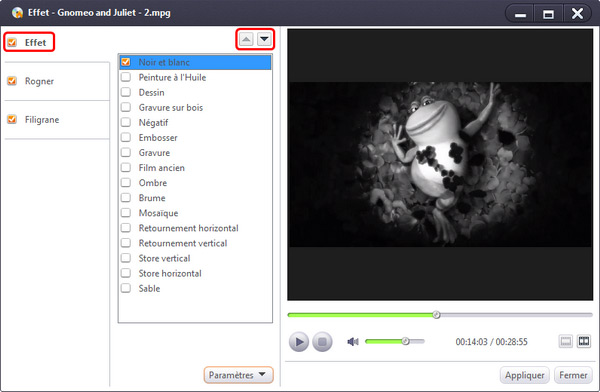The width and height of the screenshot is (600, 392).
Task: Select the 'Ombre' label
Action: point(153,183)
